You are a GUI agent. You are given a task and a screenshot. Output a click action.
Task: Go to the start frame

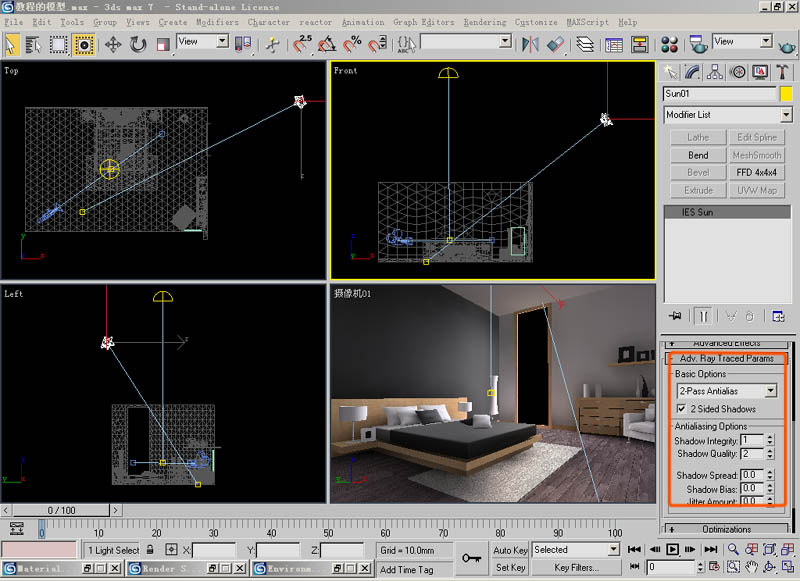pyautogui.click(x=634, y=549)
